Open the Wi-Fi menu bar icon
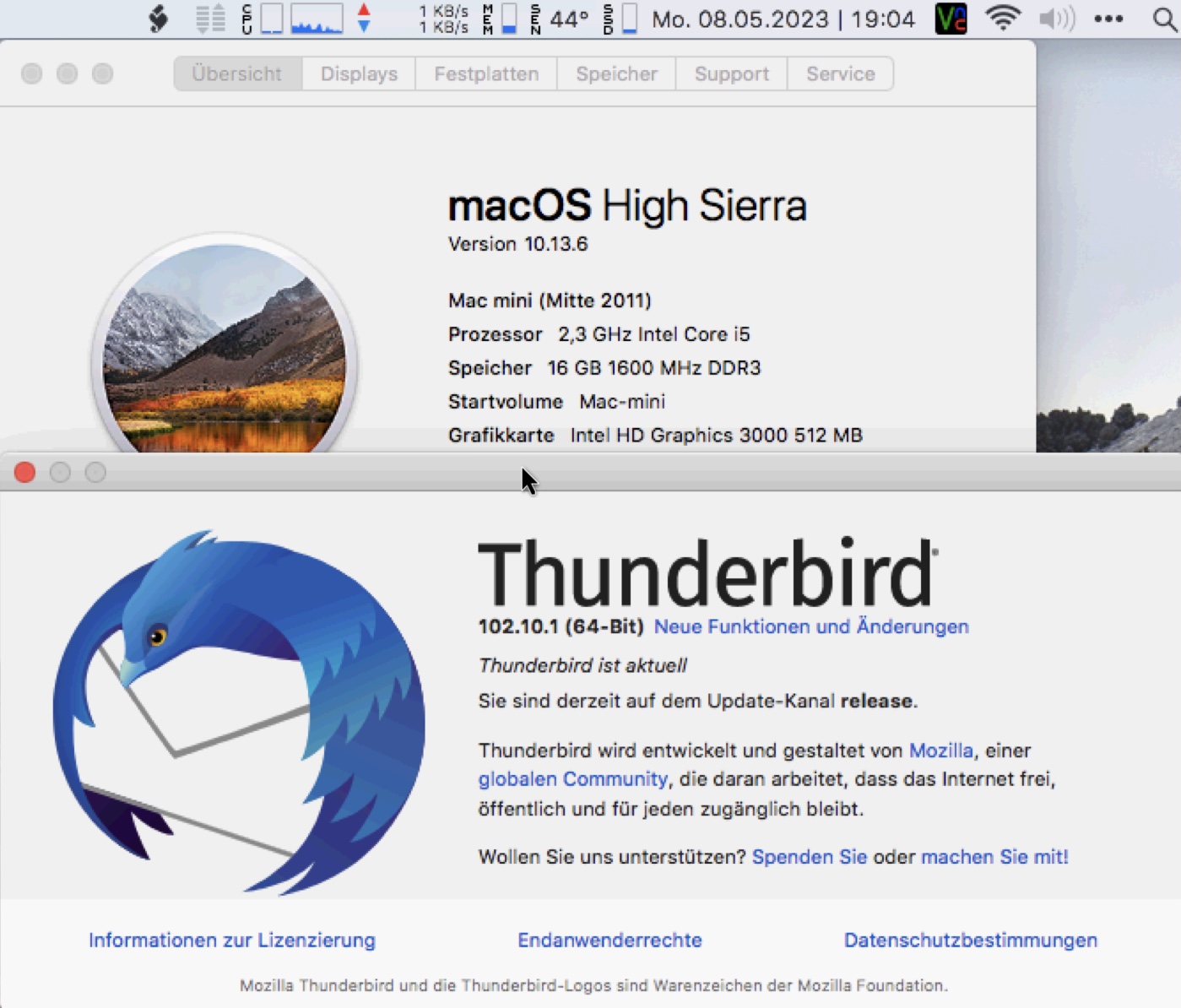This screenshot has width=1181, height=1008. click(1003, 19)
